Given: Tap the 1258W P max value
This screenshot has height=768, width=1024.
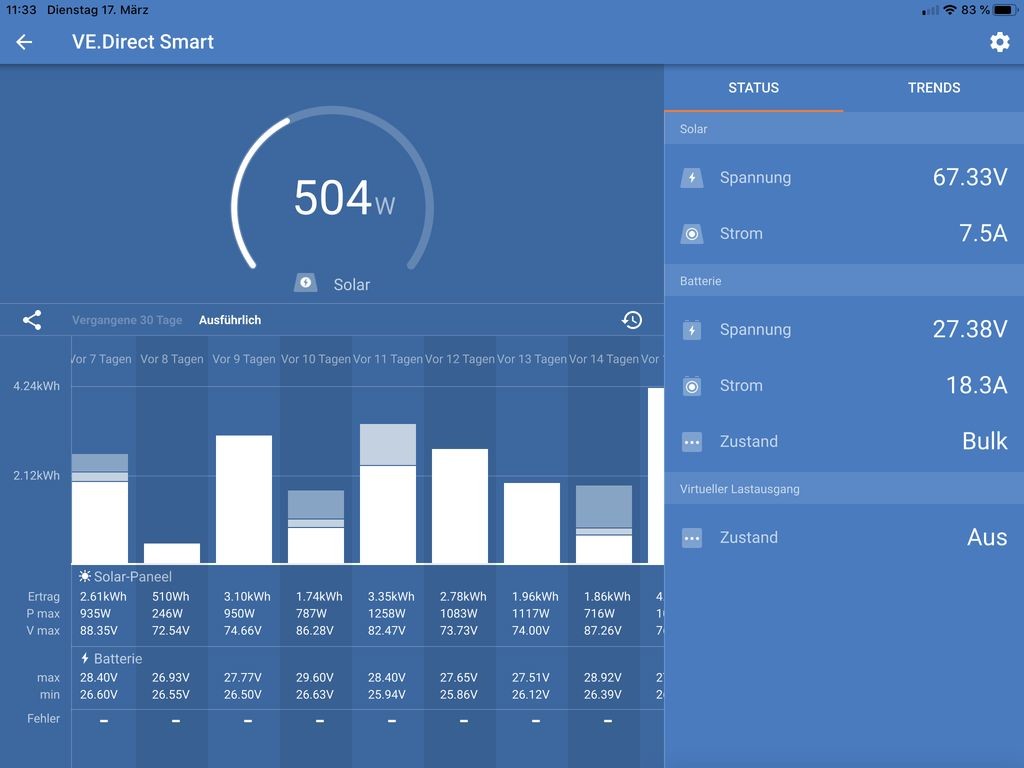Looking at the screenshot, I should point(387,614).
